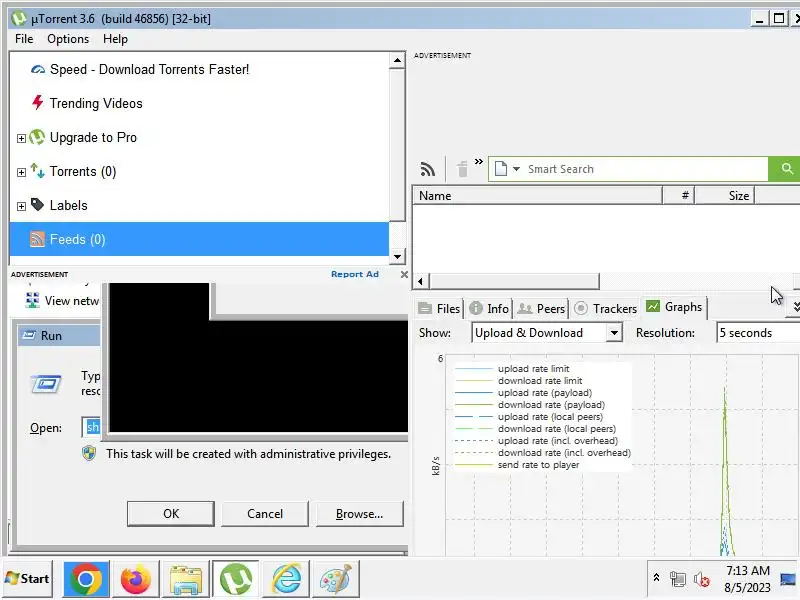The image size is (800, 600).
Task: Expand the Labels node
Action: click(x=21, y=206)
